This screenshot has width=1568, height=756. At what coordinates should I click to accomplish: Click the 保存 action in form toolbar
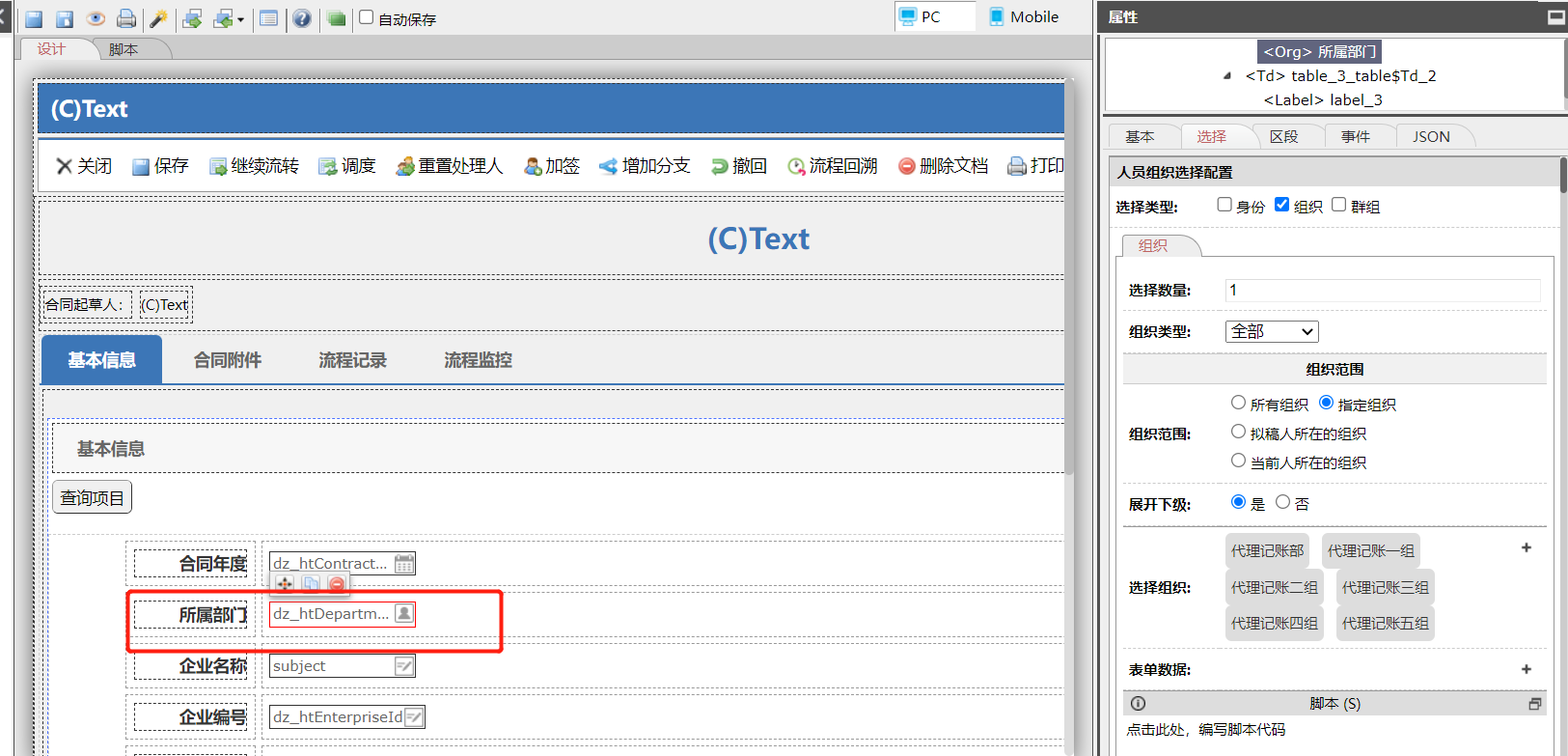click(160, 166)
